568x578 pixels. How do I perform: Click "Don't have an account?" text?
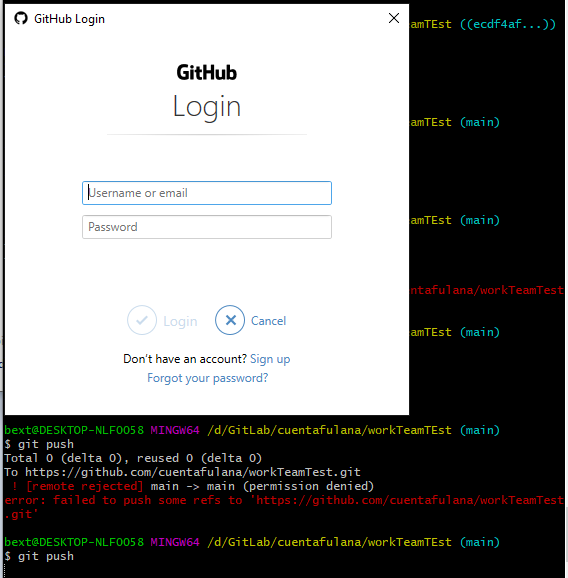185,359
